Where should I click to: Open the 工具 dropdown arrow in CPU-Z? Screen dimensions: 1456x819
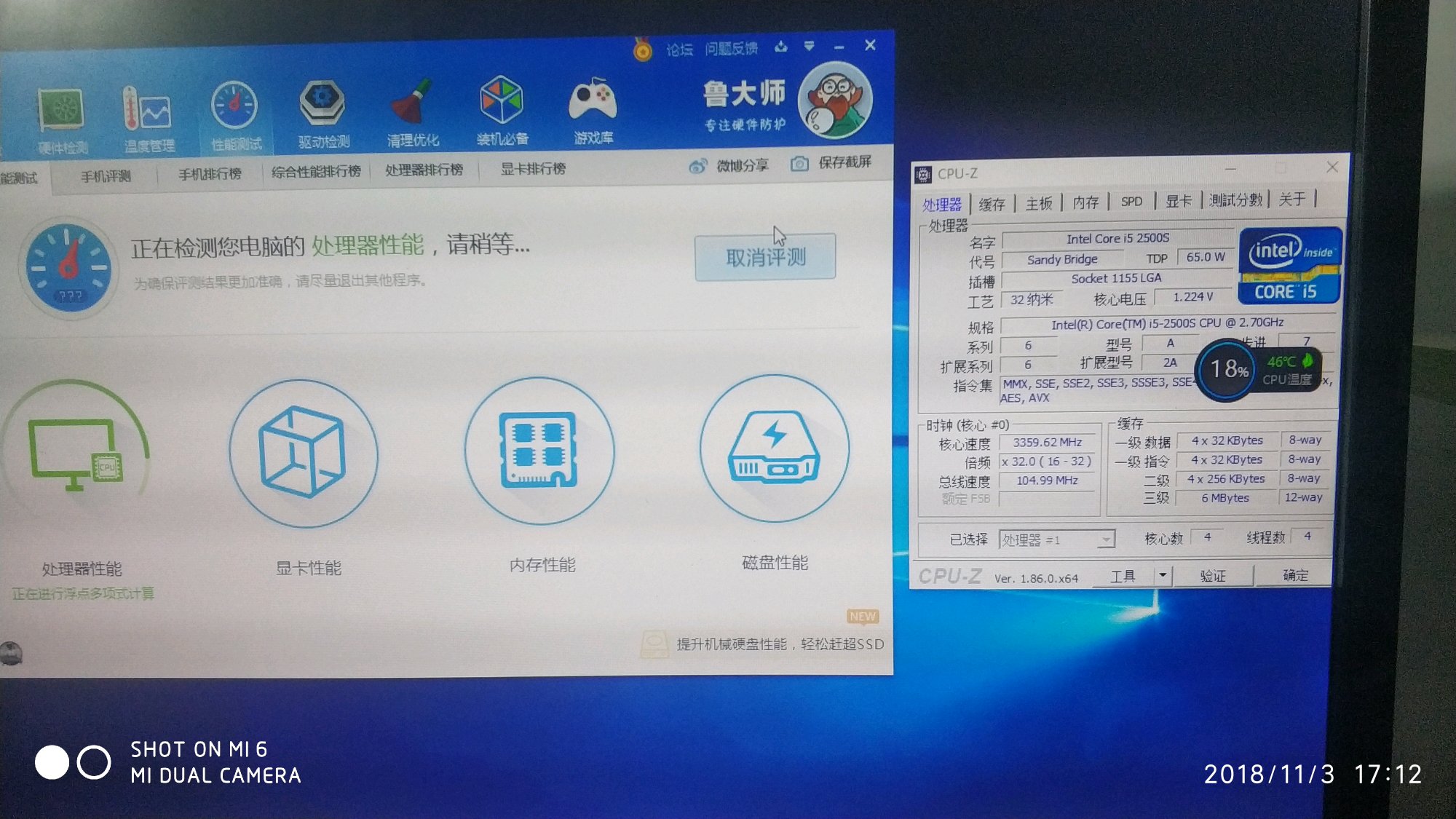tap(1163, 575)
